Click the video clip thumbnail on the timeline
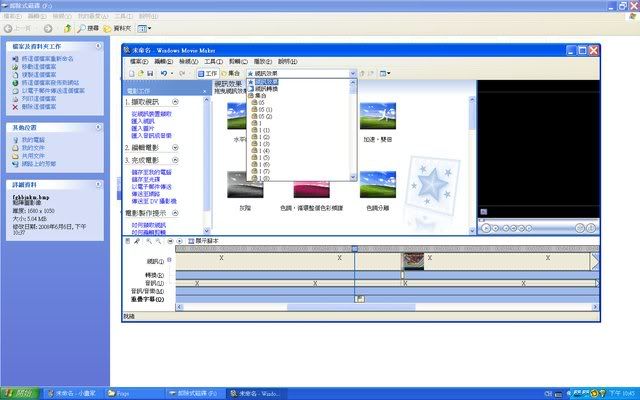Screen dimensions: 640x400 (412, 262)
